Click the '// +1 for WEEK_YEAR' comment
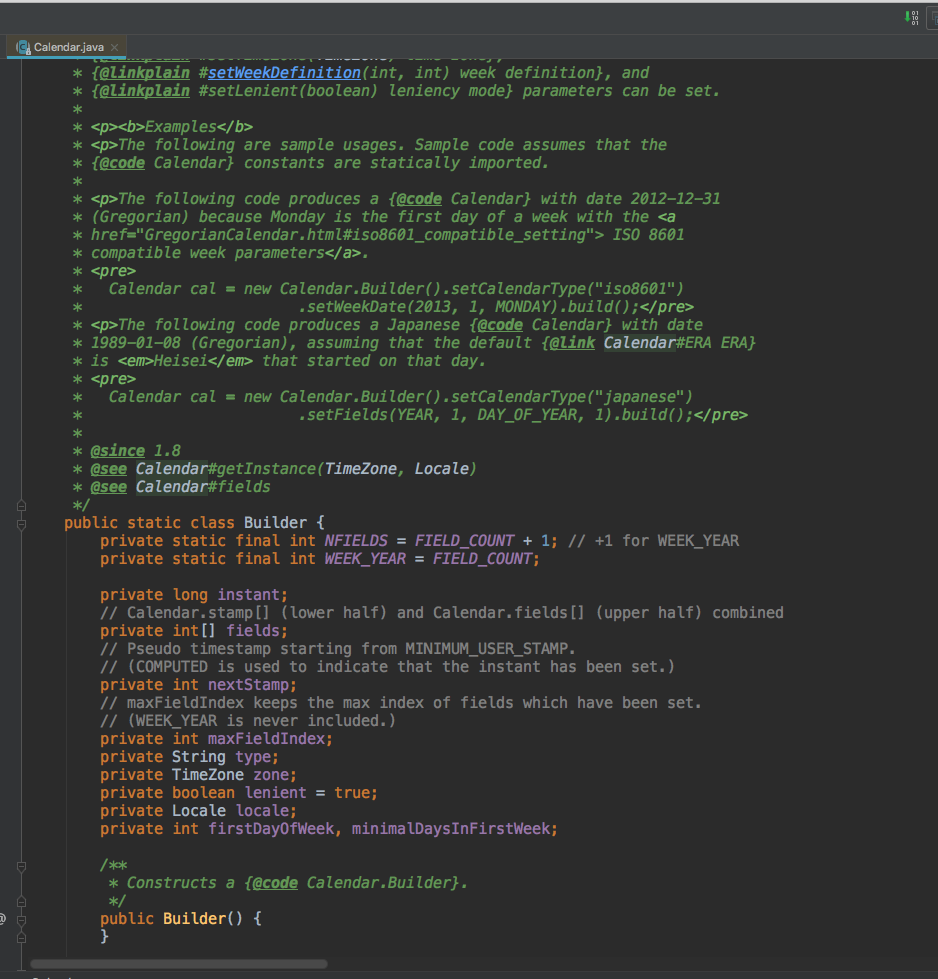Screen dimensions: 938x979 pos(653,541)
